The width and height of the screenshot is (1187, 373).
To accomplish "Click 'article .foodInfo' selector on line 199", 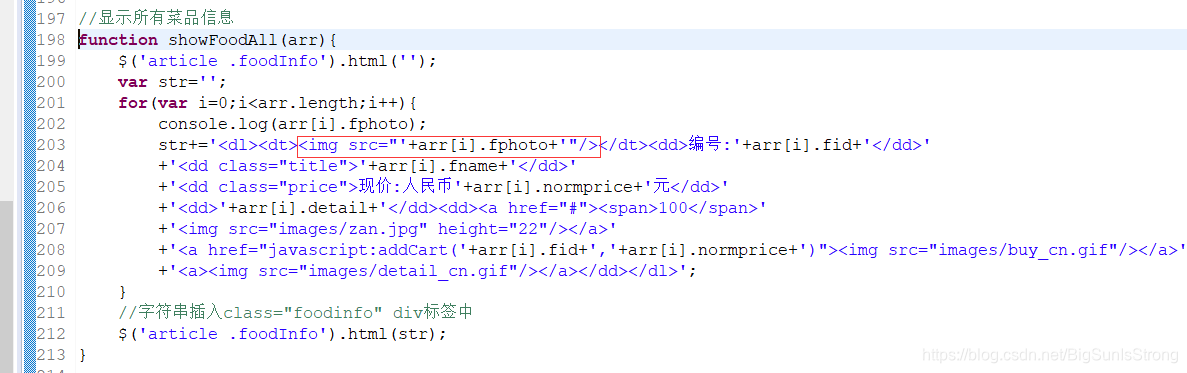I will [x=228, y=61].
